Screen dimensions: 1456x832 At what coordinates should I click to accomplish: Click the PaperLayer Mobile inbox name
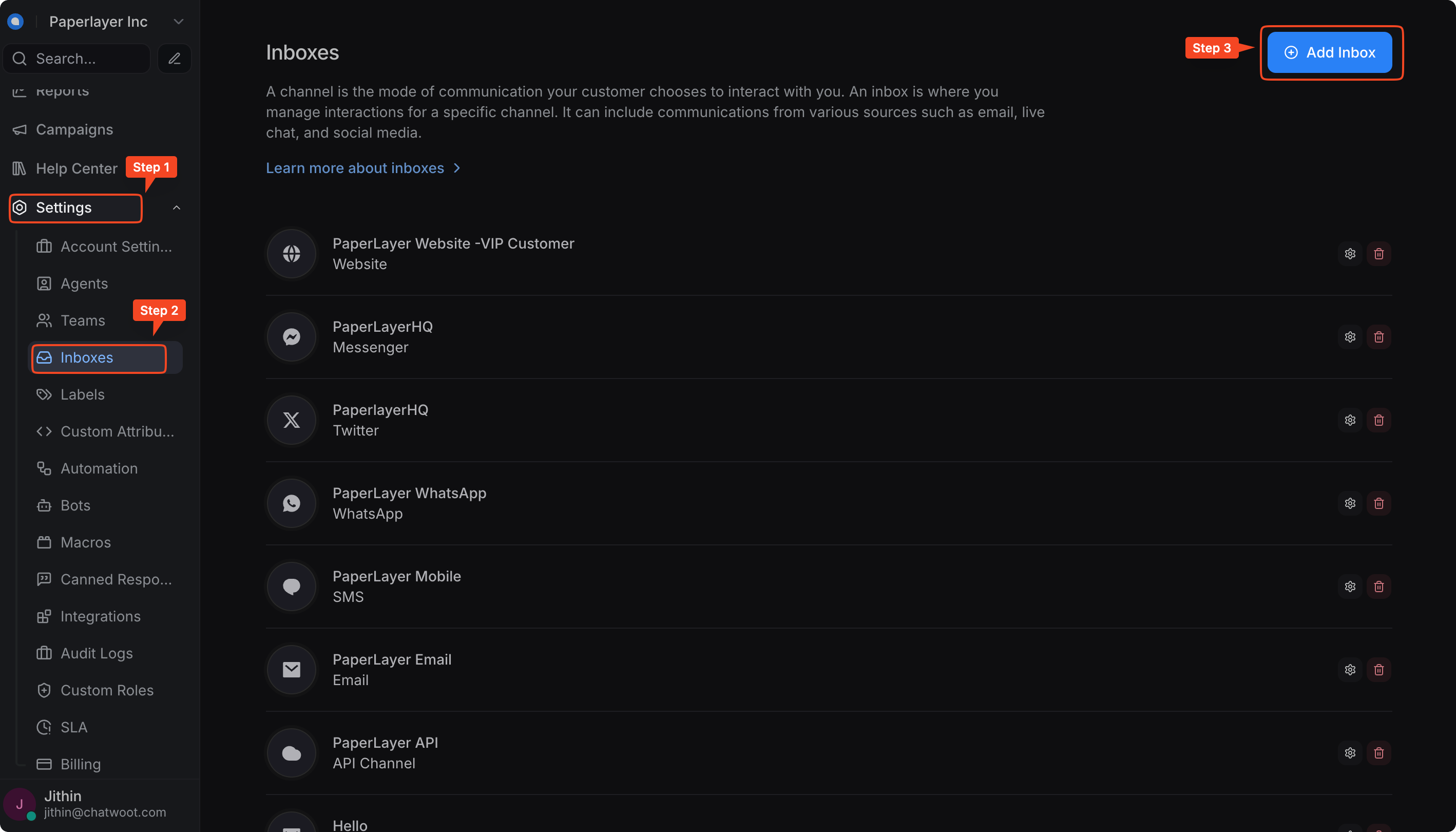[396, 576]
